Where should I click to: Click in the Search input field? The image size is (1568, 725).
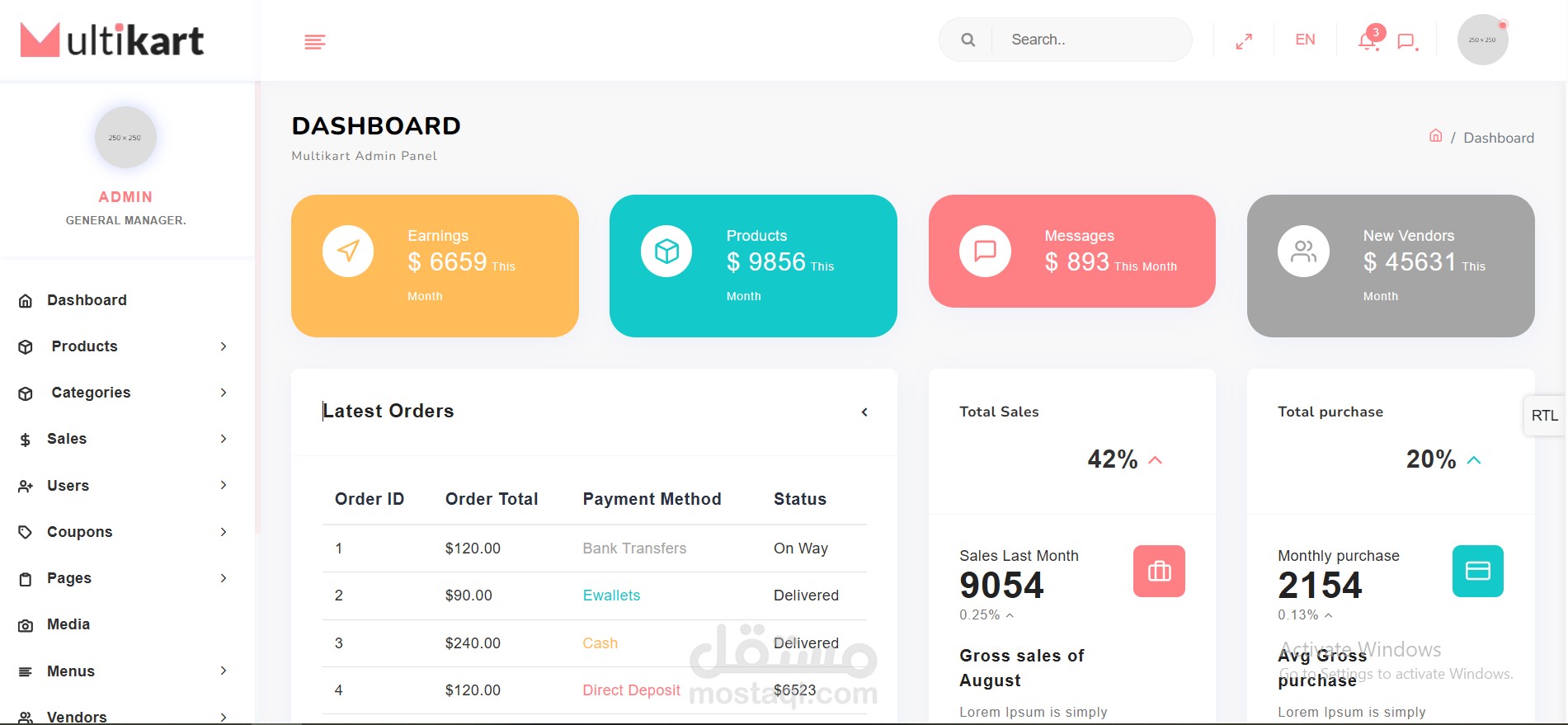pos(1090,40)
